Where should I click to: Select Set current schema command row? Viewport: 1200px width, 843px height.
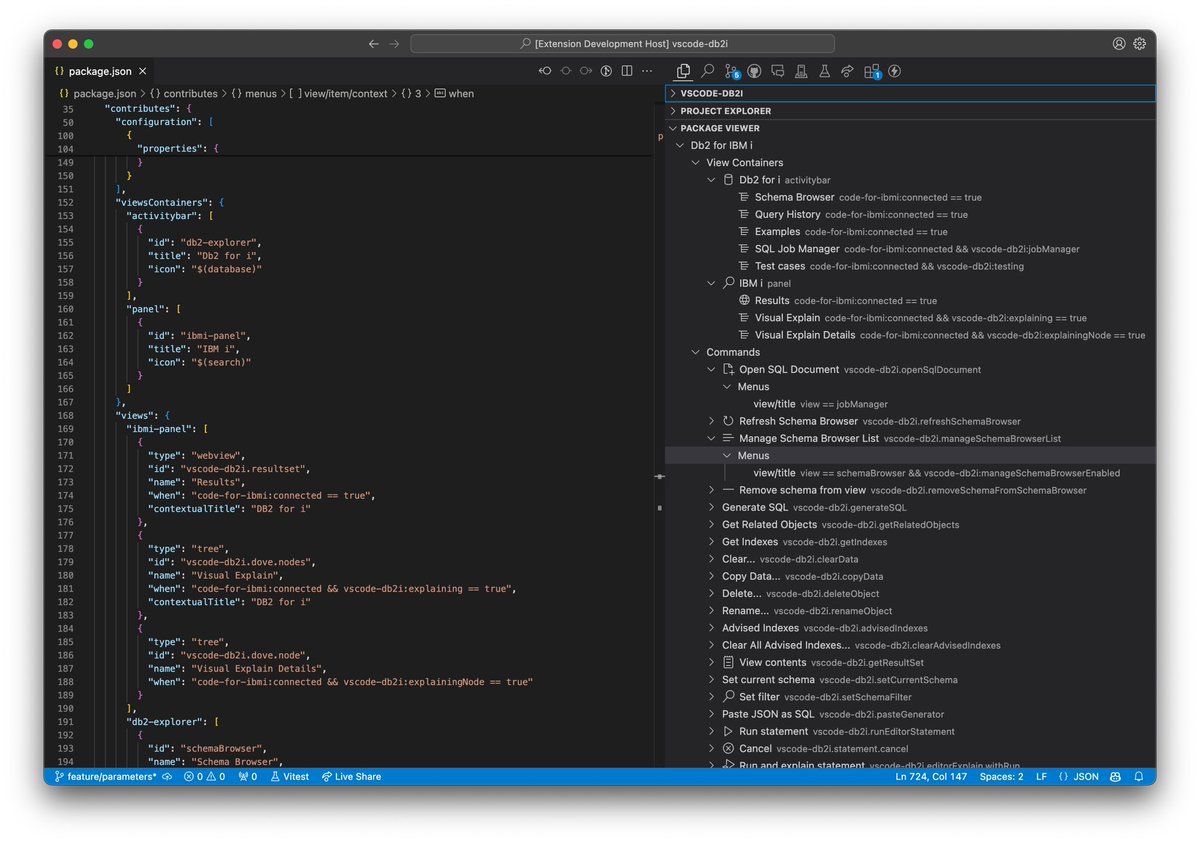coord(910,679)
